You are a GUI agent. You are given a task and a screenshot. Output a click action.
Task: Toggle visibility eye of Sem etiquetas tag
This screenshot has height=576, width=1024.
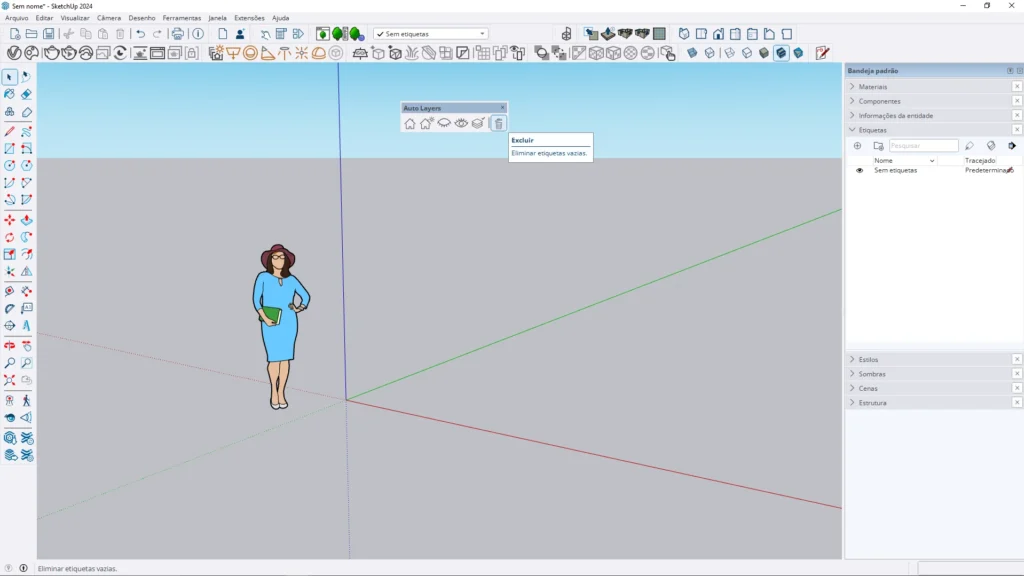coord(859,171)
